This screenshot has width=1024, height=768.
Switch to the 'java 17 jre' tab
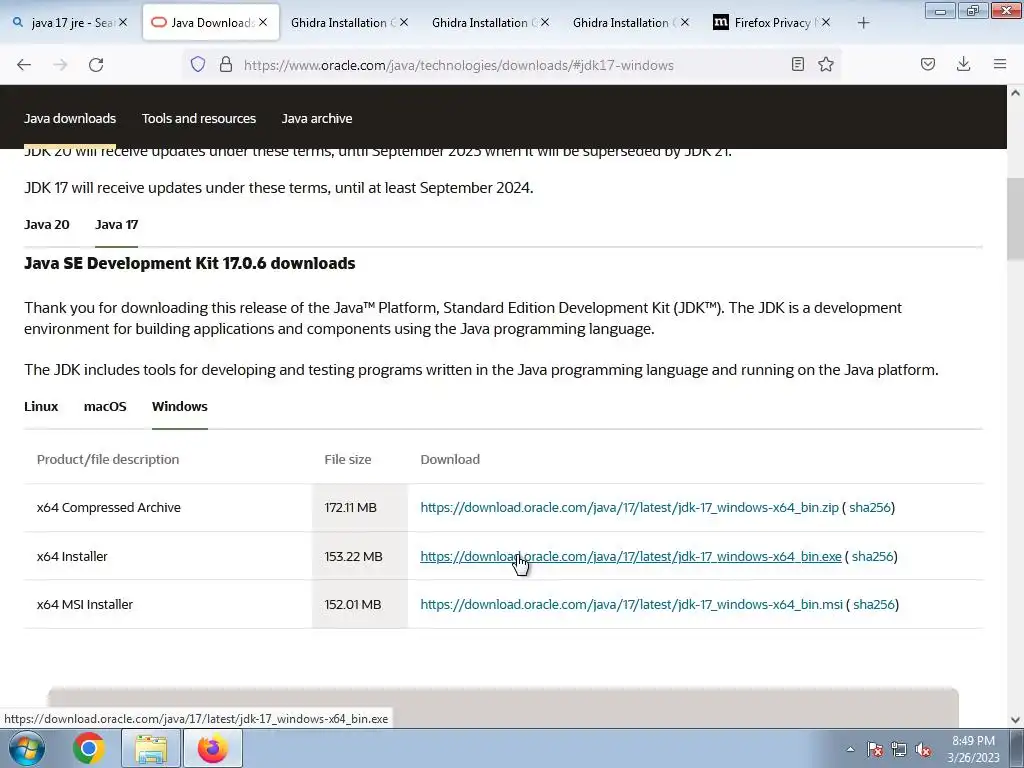click(72, 22)
